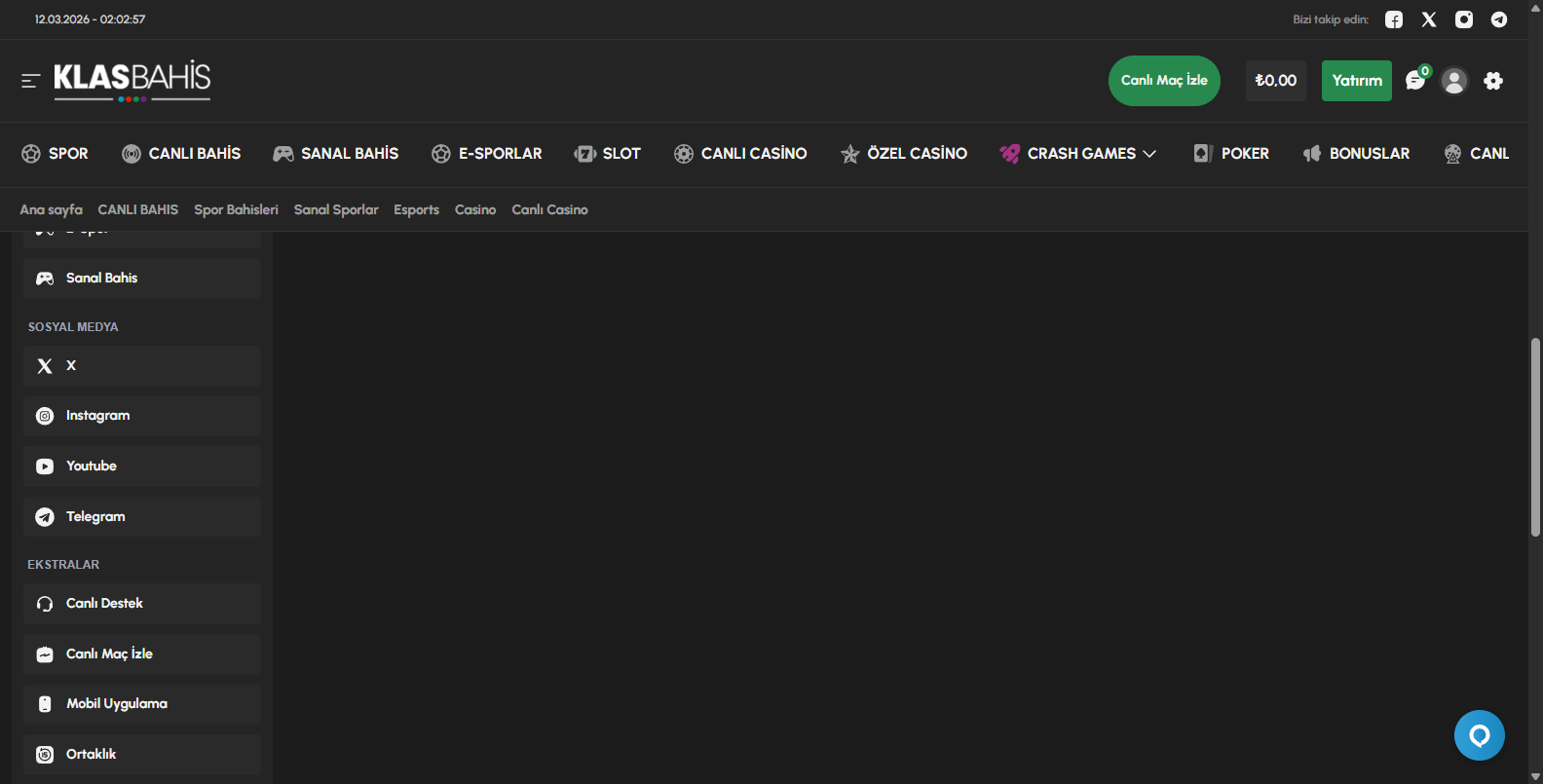
Task: Open the Facebook icon in top bar
Action: click(1394, 19)
